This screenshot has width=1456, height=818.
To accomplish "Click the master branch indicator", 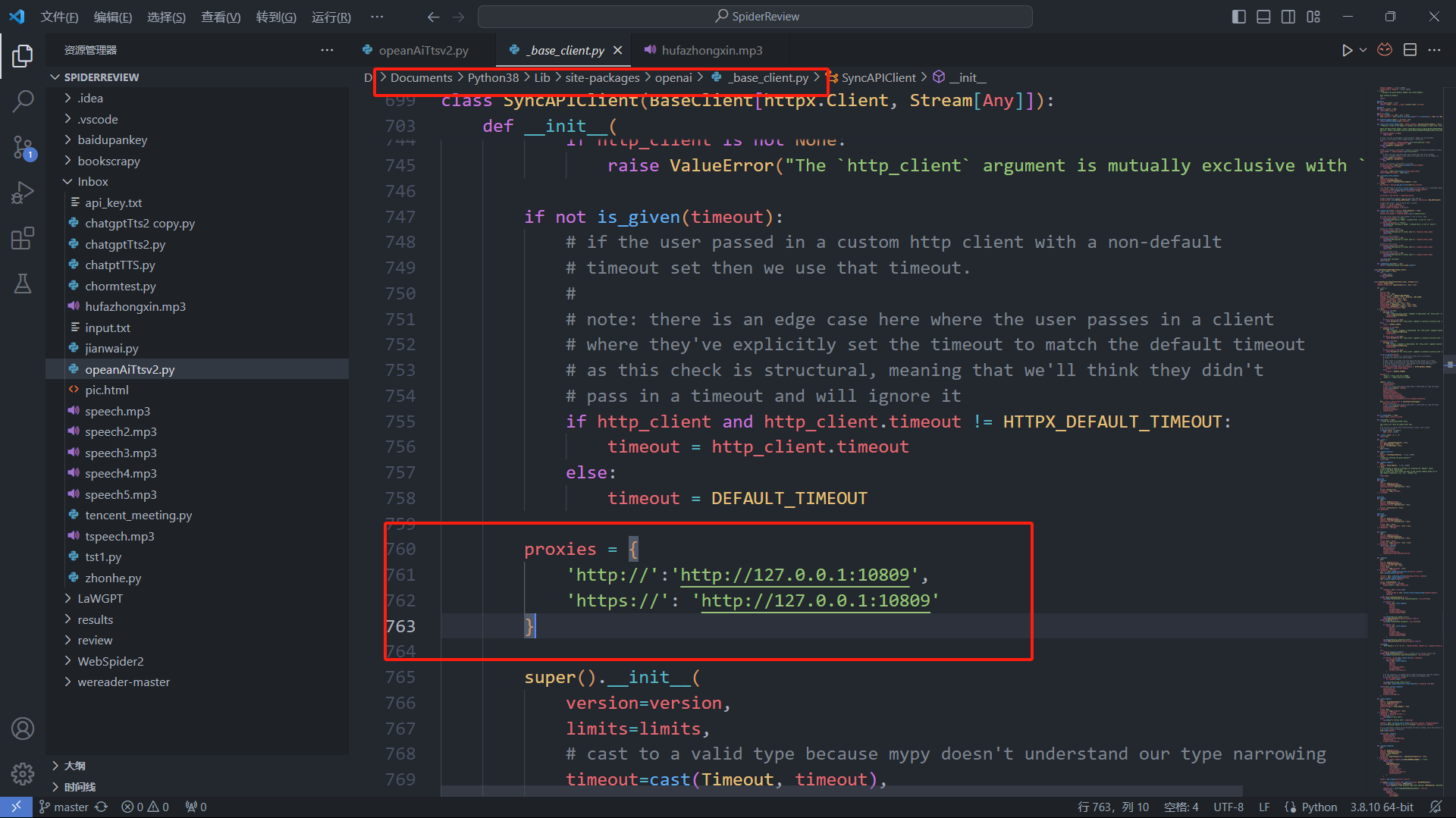I will pos(64,807).
